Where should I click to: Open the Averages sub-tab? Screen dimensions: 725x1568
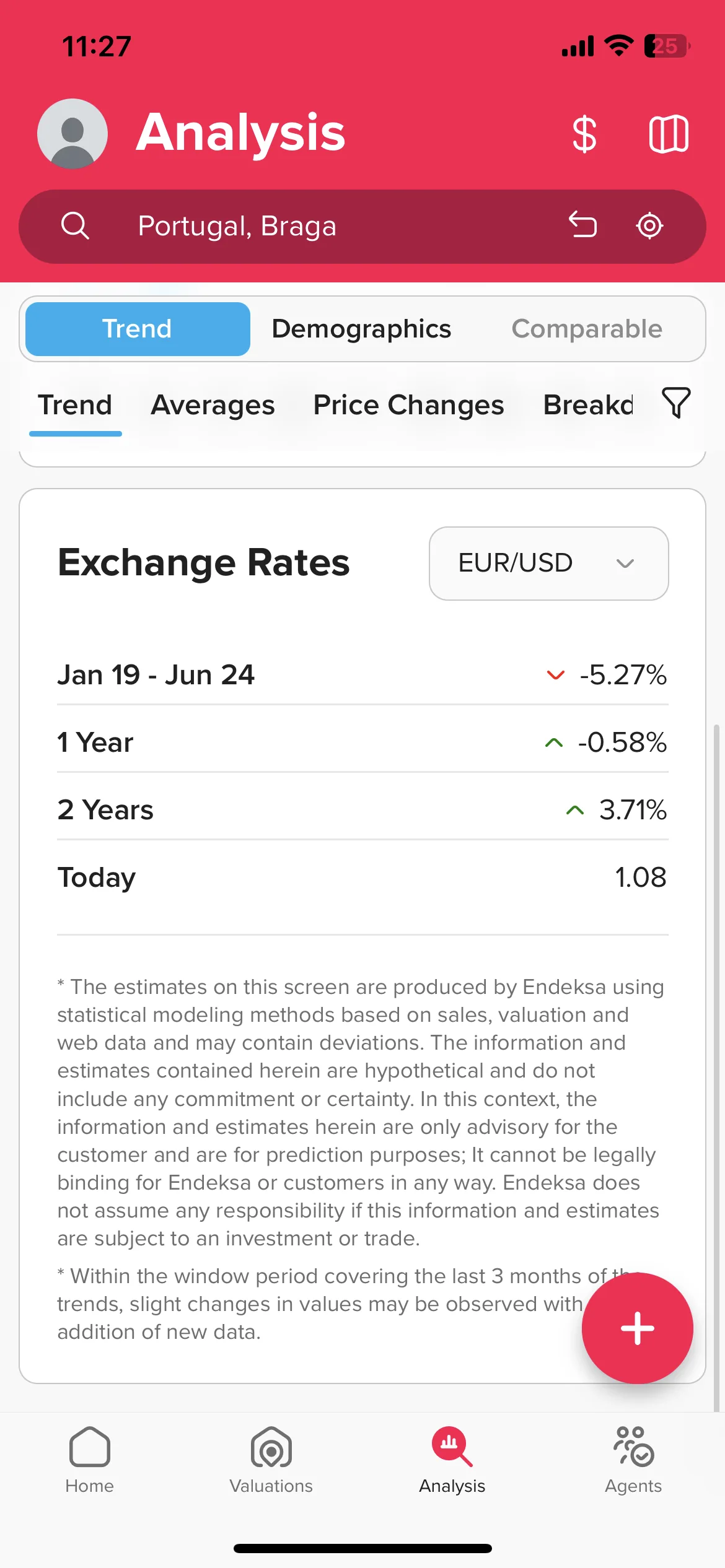213,405
